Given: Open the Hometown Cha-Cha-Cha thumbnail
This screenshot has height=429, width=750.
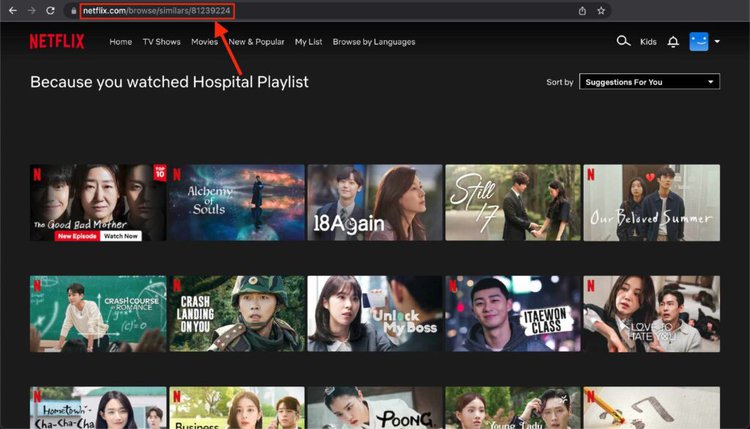Looking at the screenshot, I should tap(98, 407).
